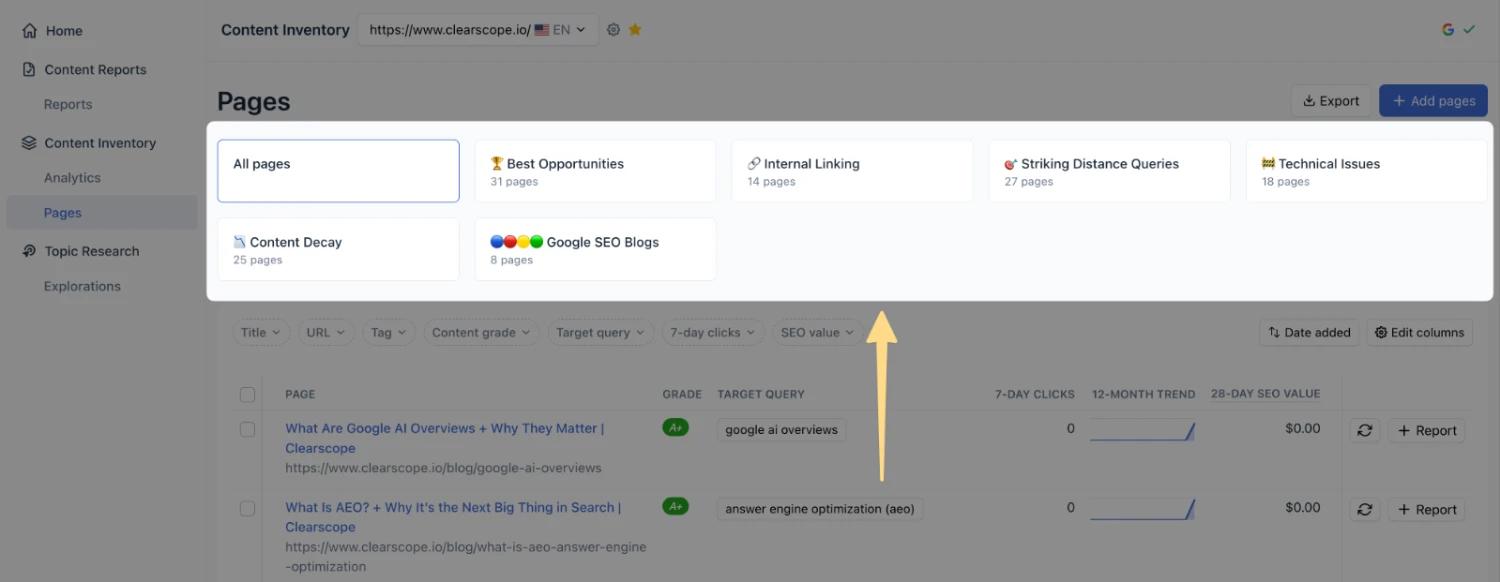1500x582 pixels.
Task: Open Reports in the sidebar
Action: (x=68, y=104)
